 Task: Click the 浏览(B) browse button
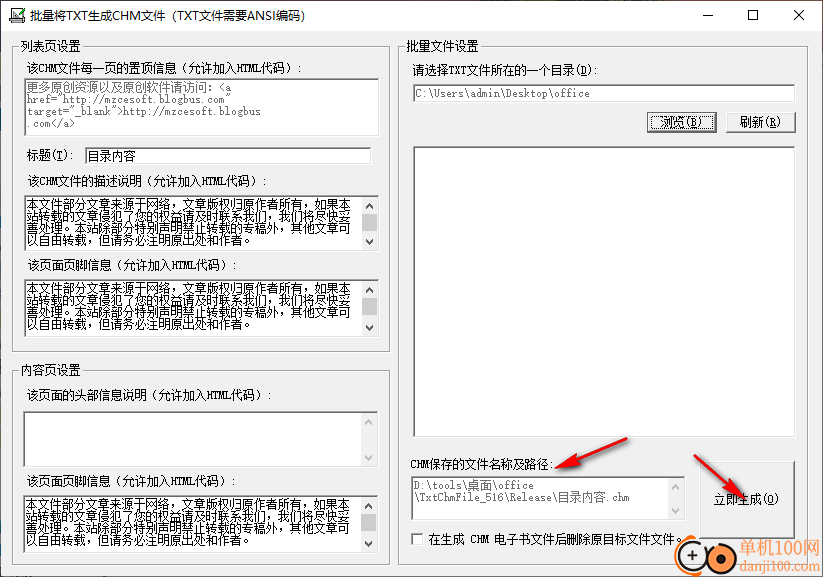coord(681,122)
